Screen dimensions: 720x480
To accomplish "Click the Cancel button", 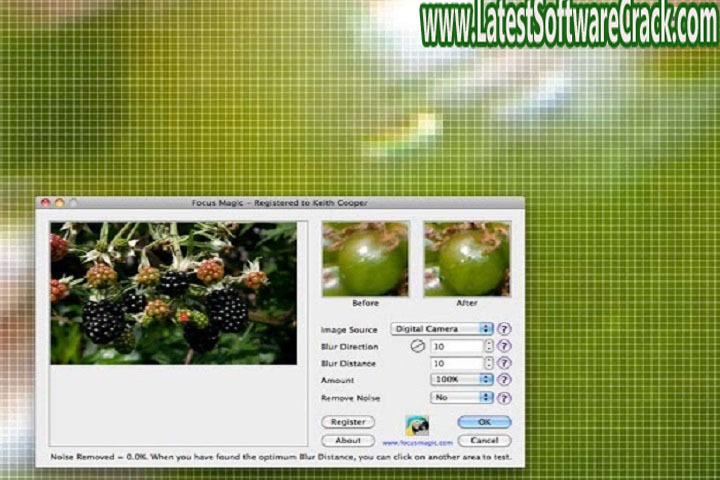I will (484, 440).
